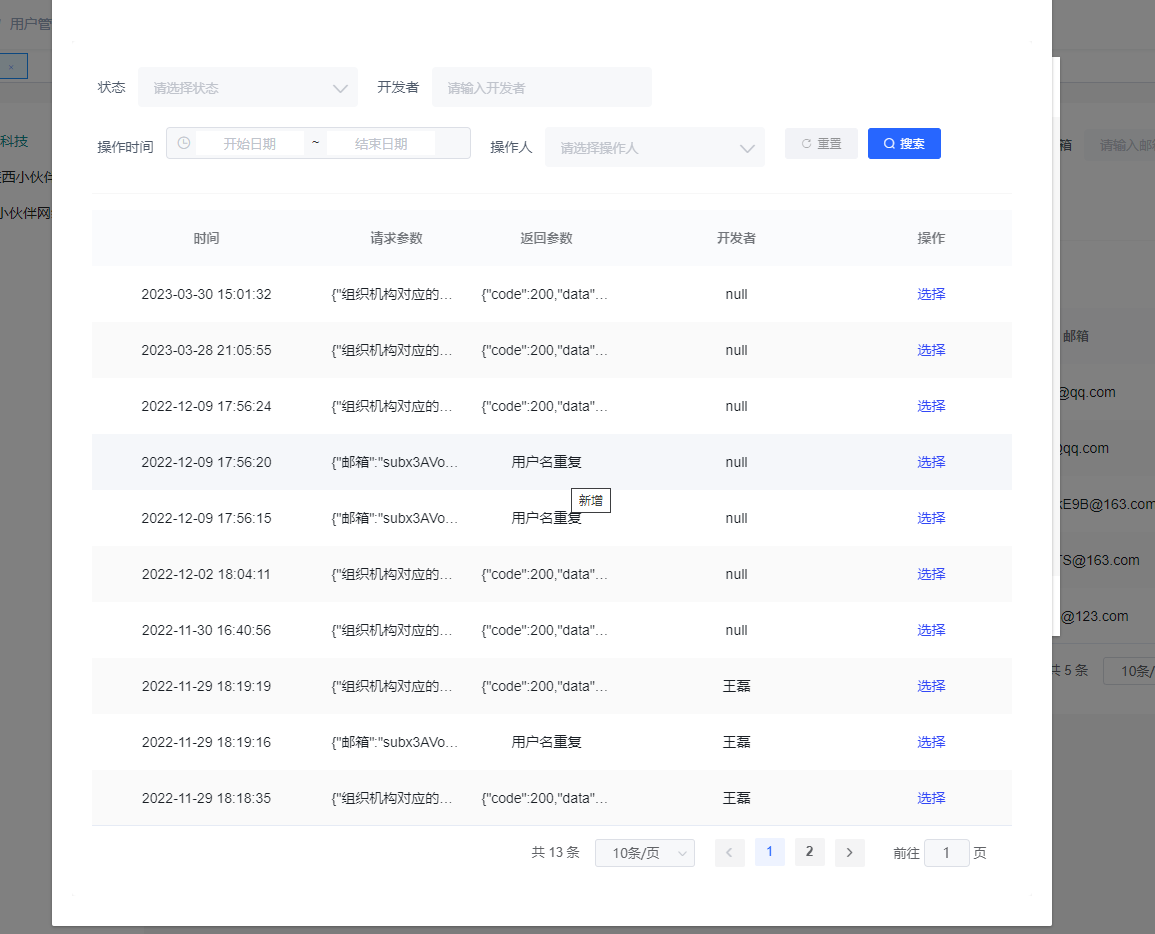
Task: Click 选择 for row 2023-03-28 21:05:55
Action: 931,350
